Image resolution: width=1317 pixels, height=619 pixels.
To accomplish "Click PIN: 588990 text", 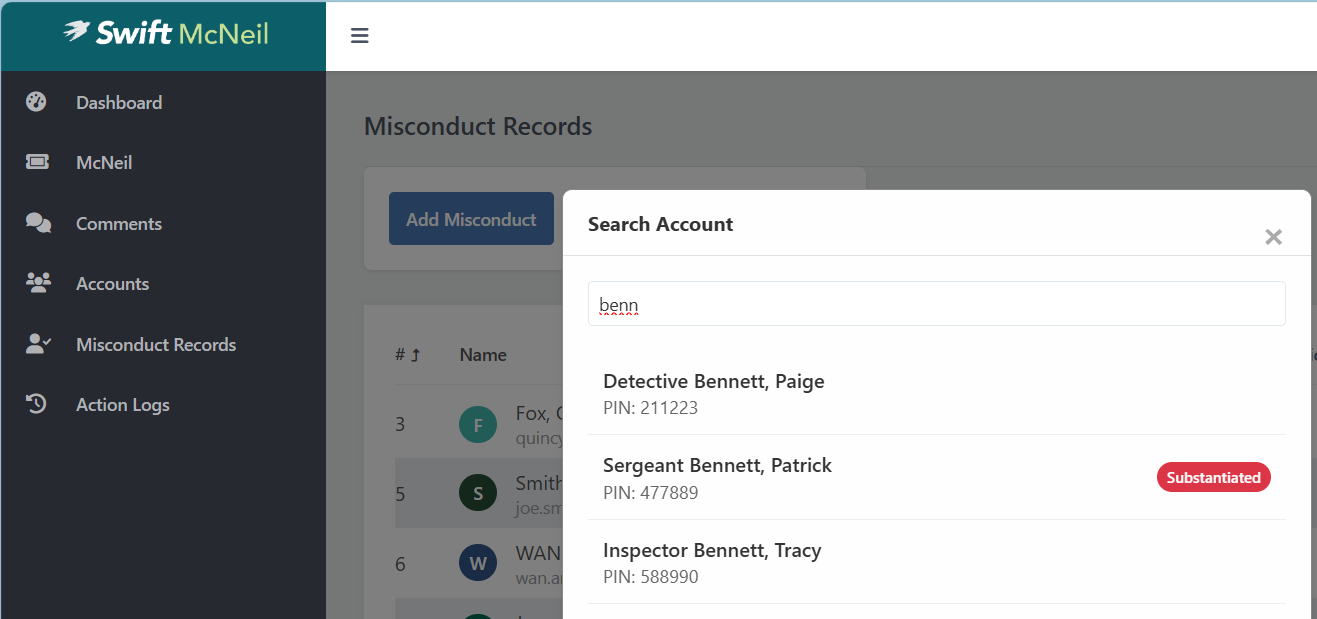I will click(650, 577).
